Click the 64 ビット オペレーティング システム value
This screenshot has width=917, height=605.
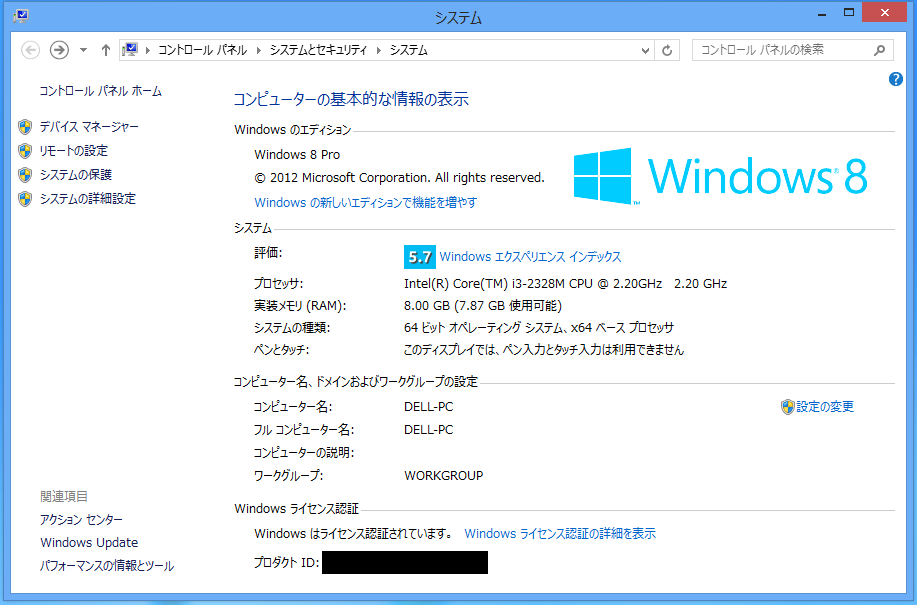[x=539, y=328]
